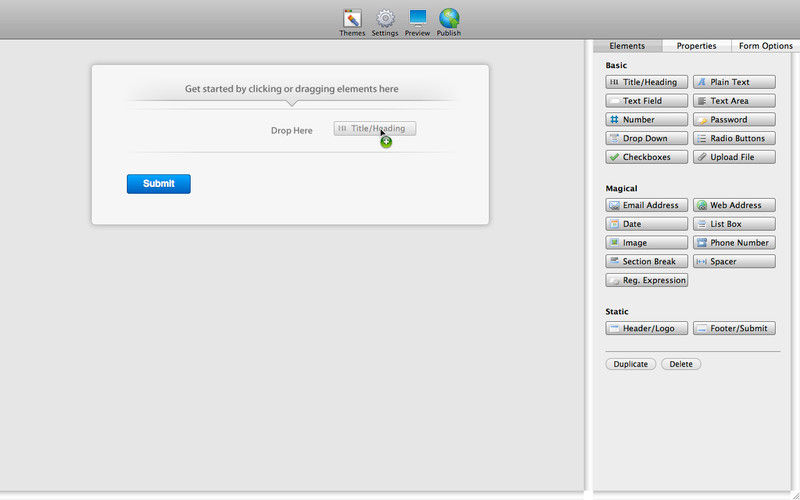Click the blue Submit button
Viewport: 800px width, 500px height.
(159, 184)
